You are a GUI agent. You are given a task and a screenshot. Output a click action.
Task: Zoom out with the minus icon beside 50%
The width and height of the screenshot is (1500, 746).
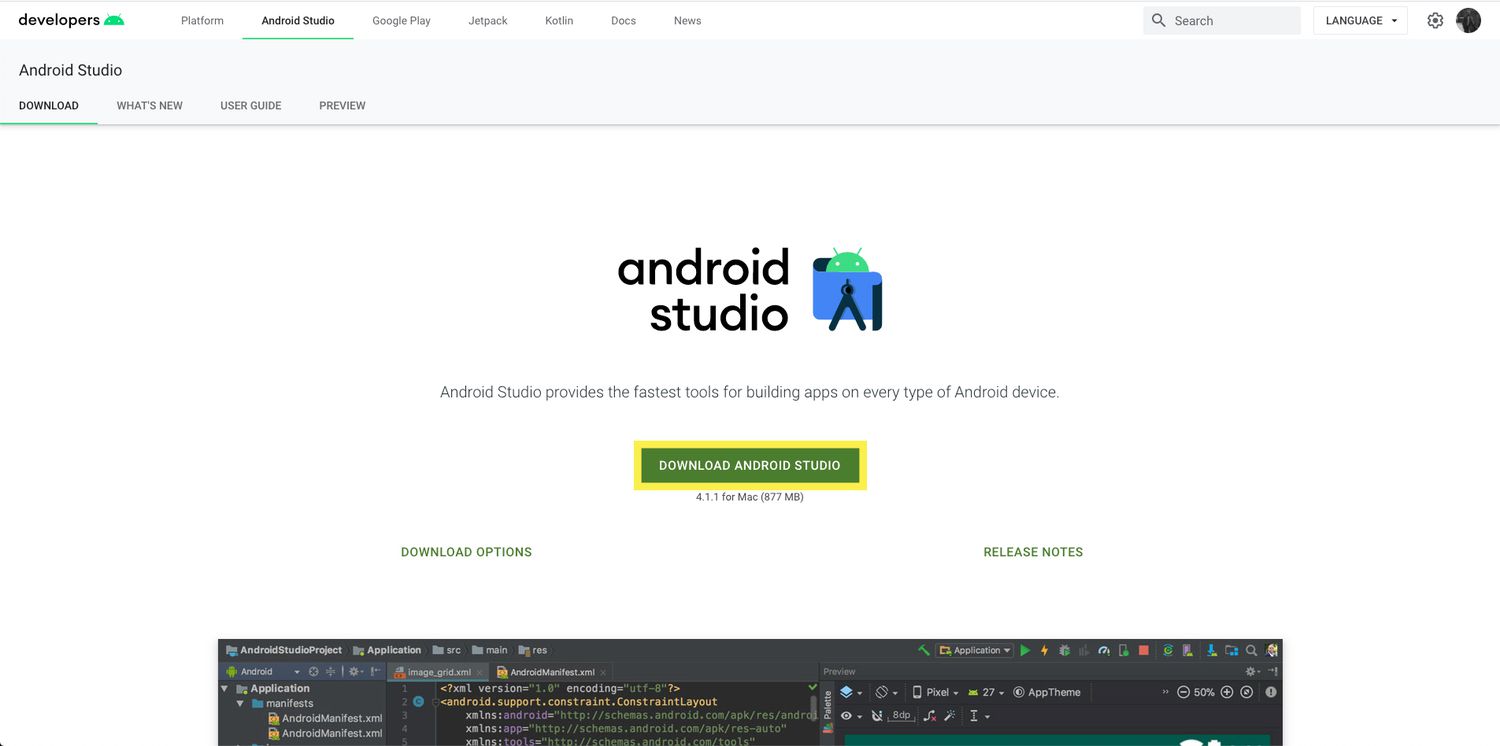[1183, 692]
